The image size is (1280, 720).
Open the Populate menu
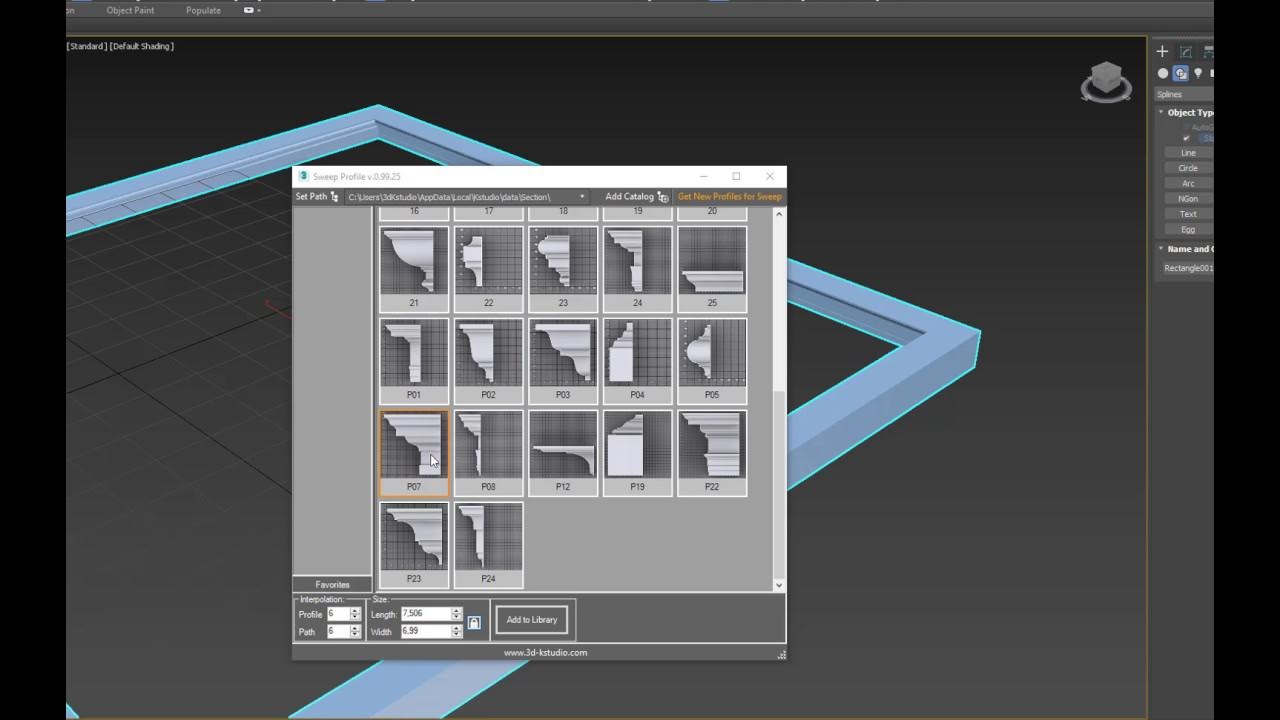203,10
